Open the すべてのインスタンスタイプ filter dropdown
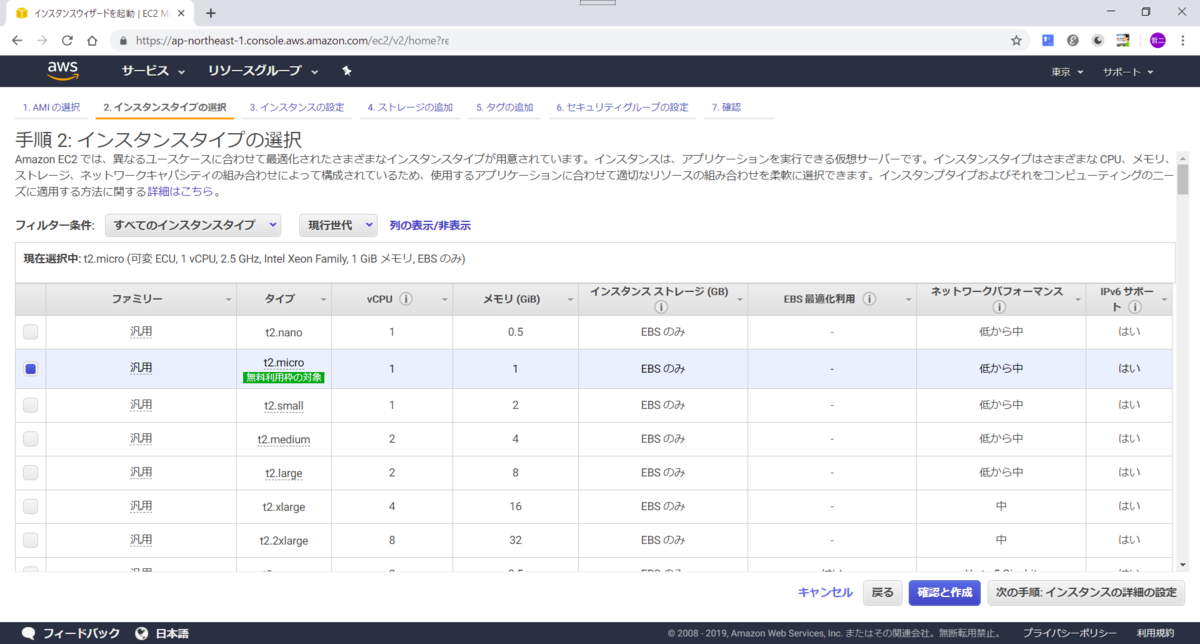Viewport: 1200px width, 644px height. 193,225
